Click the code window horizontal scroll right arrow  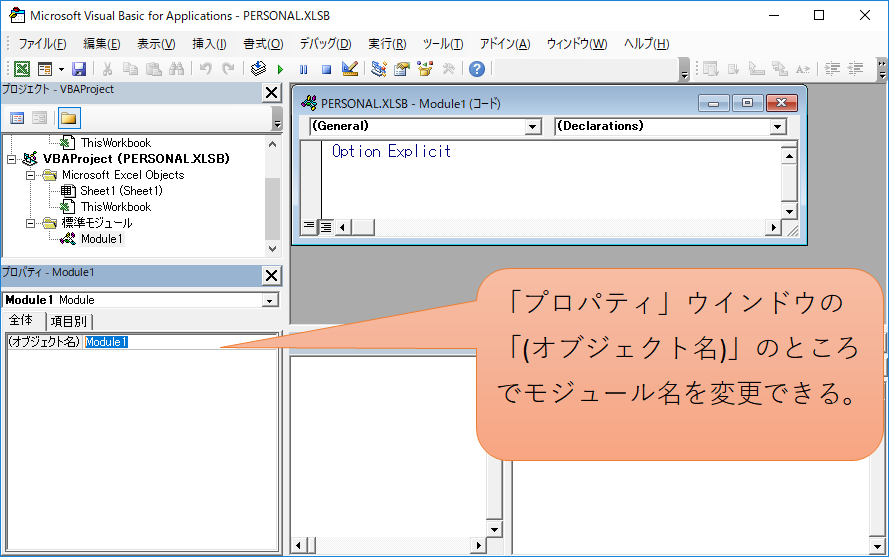click(773, 227)
